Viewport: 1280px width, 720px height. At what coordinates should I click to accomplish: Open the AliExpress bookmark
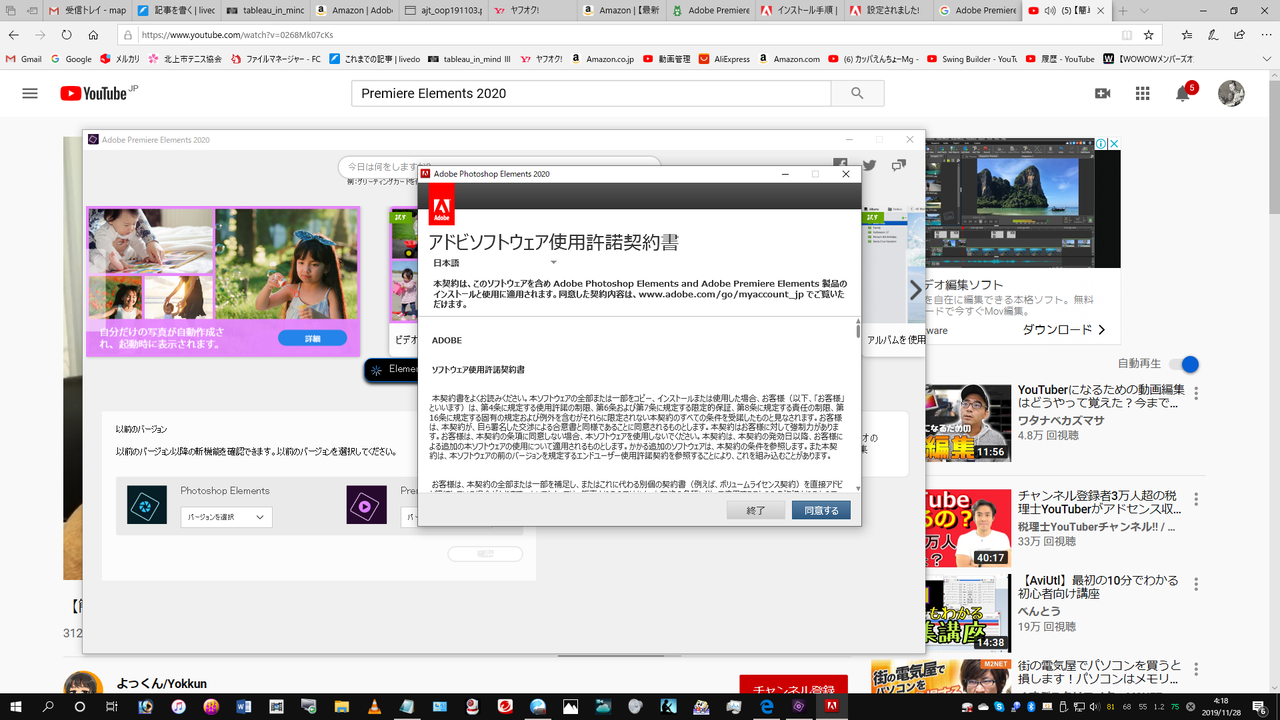pos(725,59)
